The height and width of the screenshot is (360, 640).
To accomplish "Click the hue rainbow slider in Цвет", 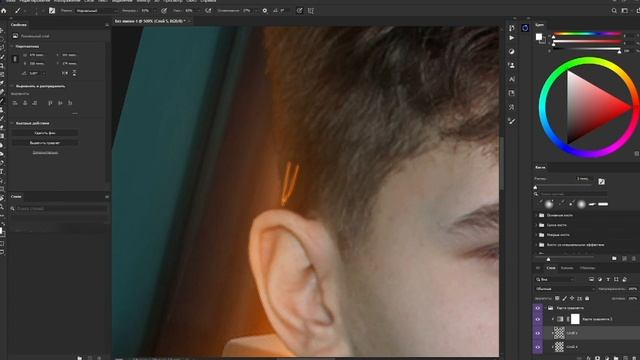I will [x=587, y=34].
